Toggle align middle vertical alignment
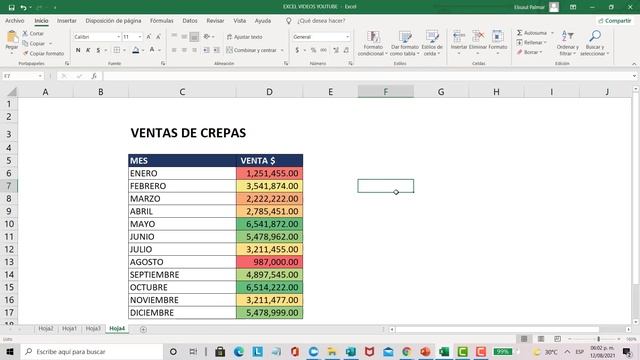This screenshot has width=640, height=360. click(x=184, y=36)
